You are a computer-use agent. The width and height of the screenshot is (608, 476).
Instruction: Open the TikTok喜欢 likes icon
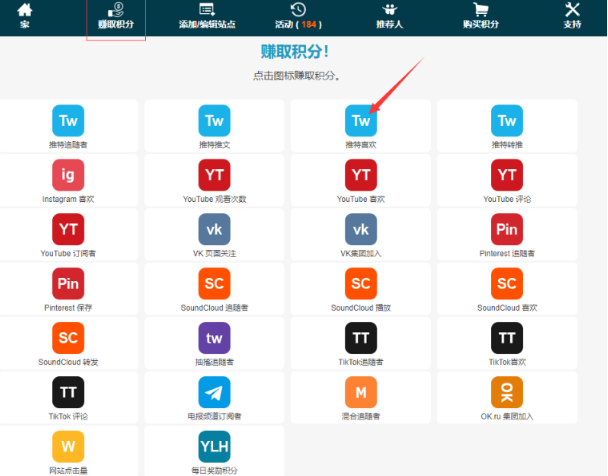[507, 338]
